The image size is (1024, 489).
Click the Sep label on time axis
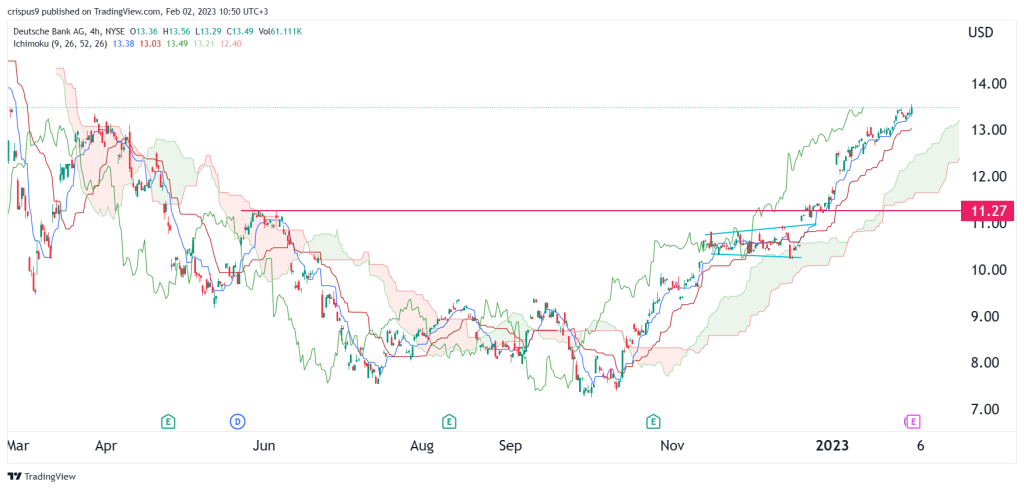pyautogui.click(x=510, y=447)
